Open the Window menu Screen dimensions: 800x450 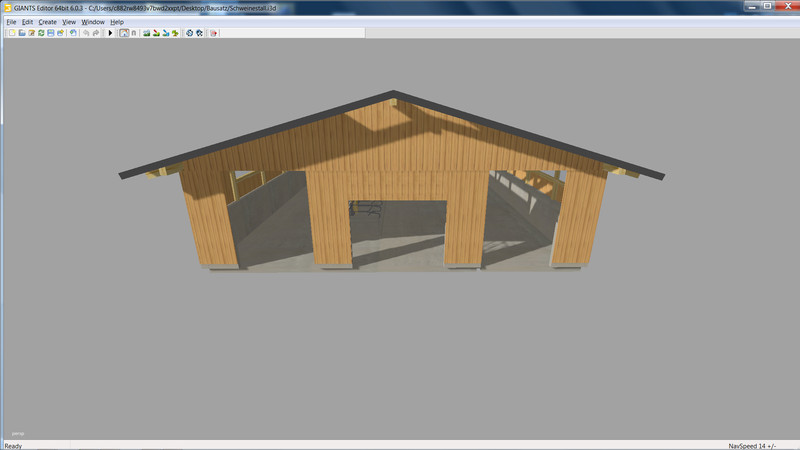coord(92,21)
